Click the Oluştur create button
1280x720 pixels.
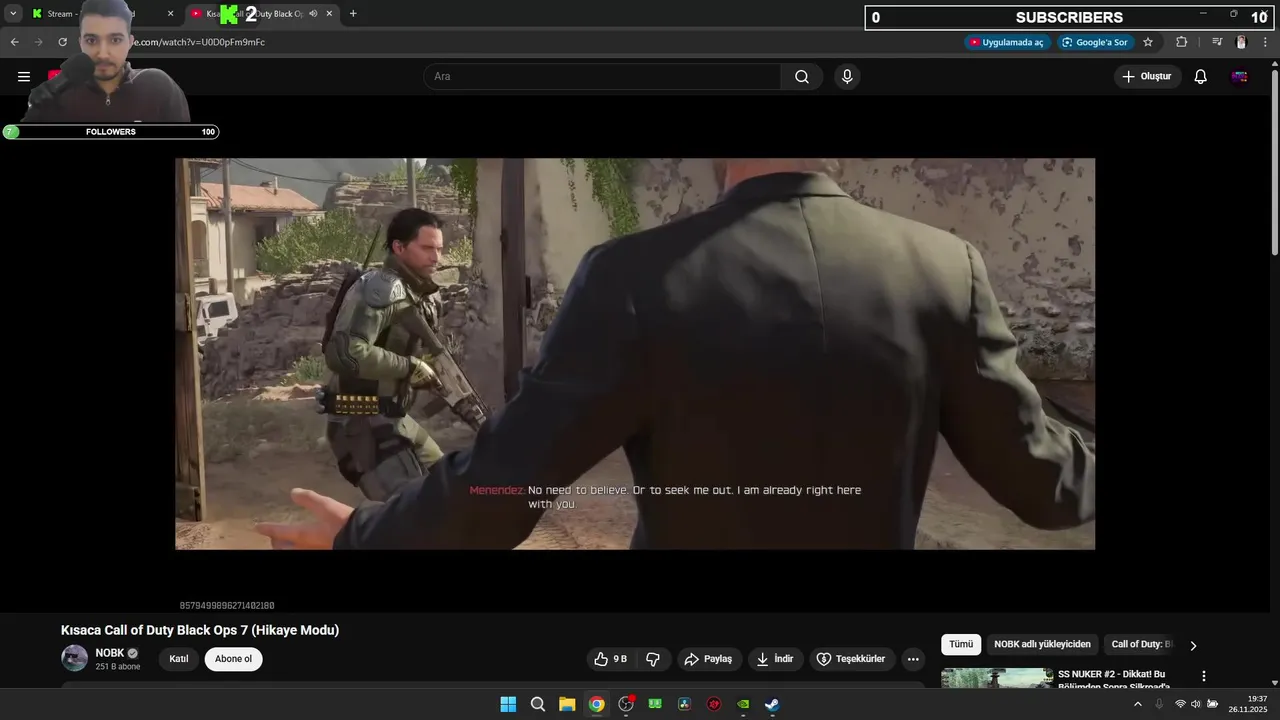click(x=1147, y=77)
